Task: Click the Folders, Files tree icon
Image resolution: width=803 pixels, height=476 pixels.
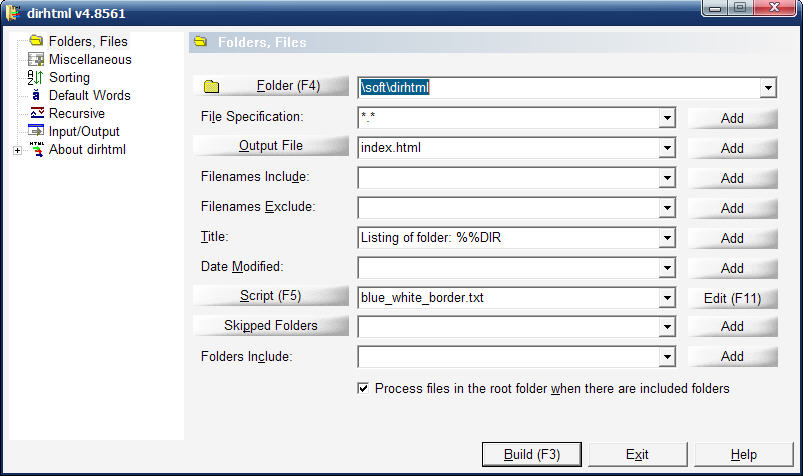Action: [36, 42]
